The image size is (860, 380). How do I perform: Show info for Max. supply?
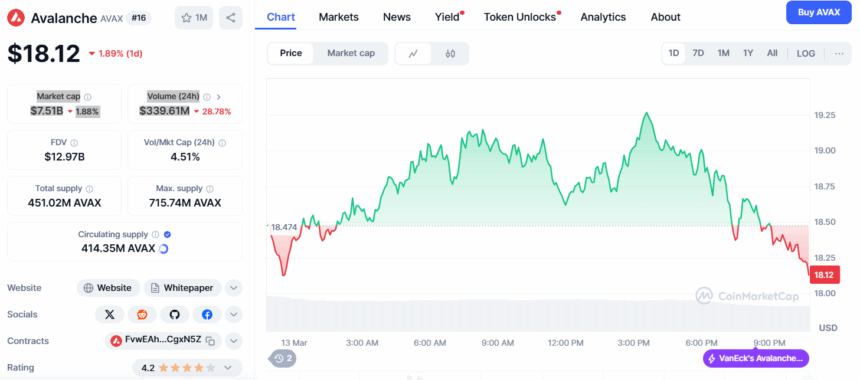pyautogui.click(x=210, y=189)
